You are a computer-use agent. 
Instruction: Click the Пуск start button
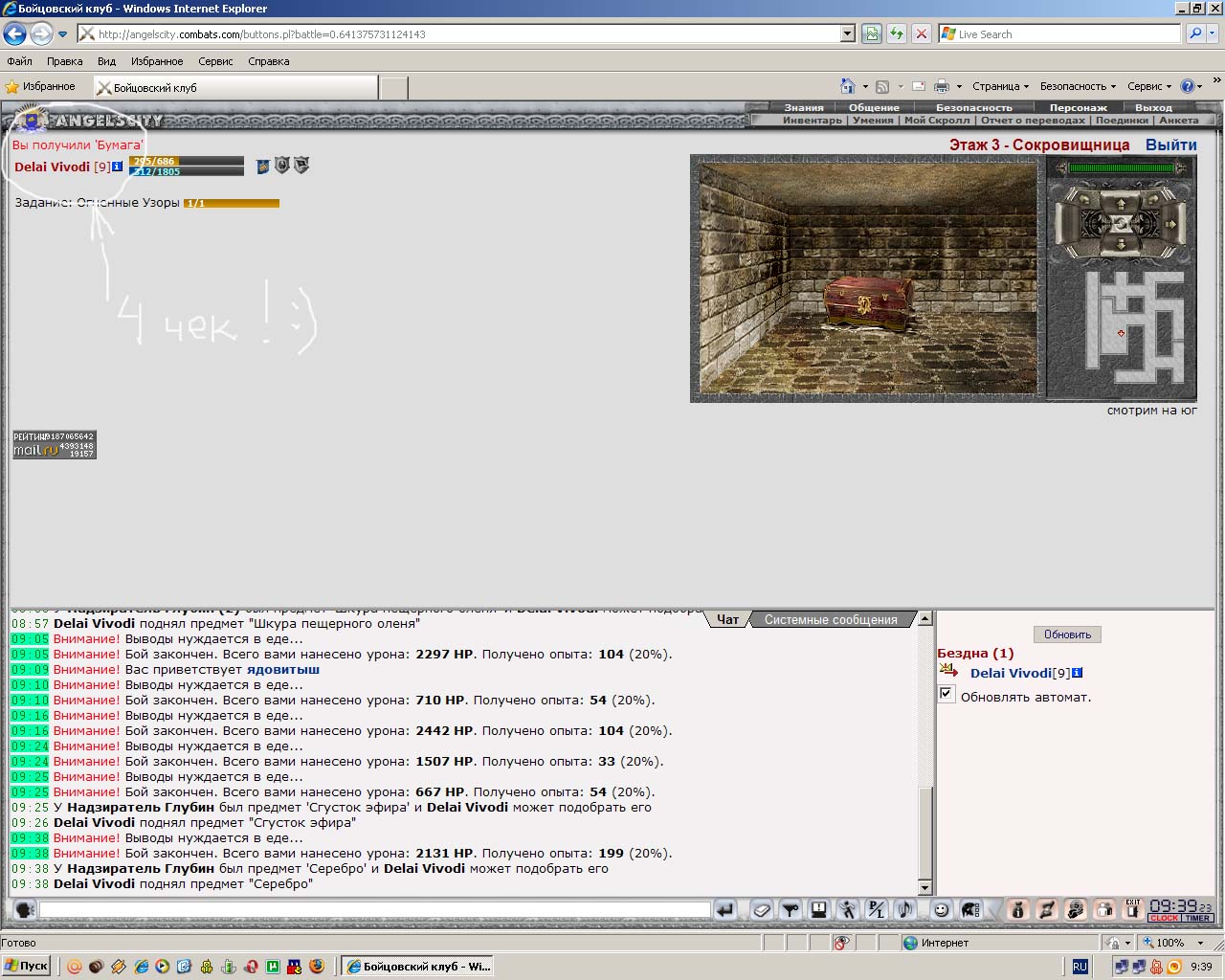coord(27,966)
